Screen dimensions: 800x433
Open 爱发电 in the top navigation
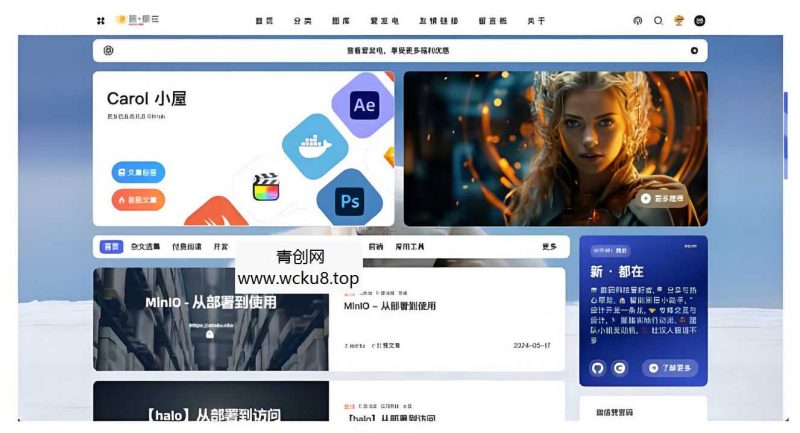pyautogui.click(x=385, y=21)
